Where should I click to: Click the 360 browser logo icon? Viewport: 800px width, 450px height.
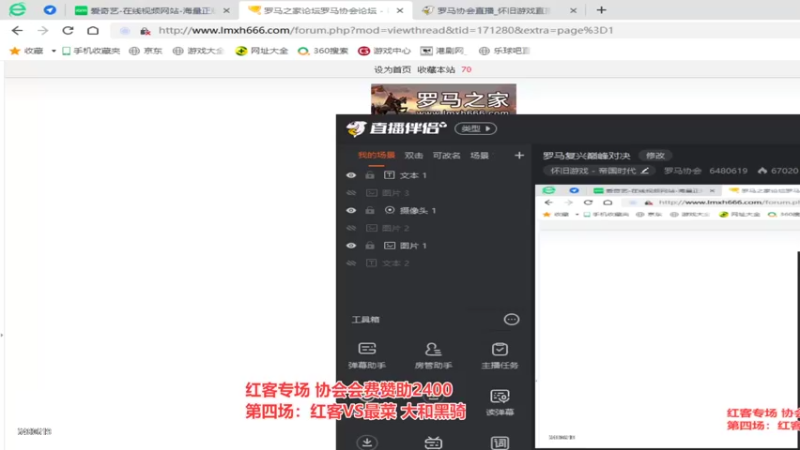point(17,10)
